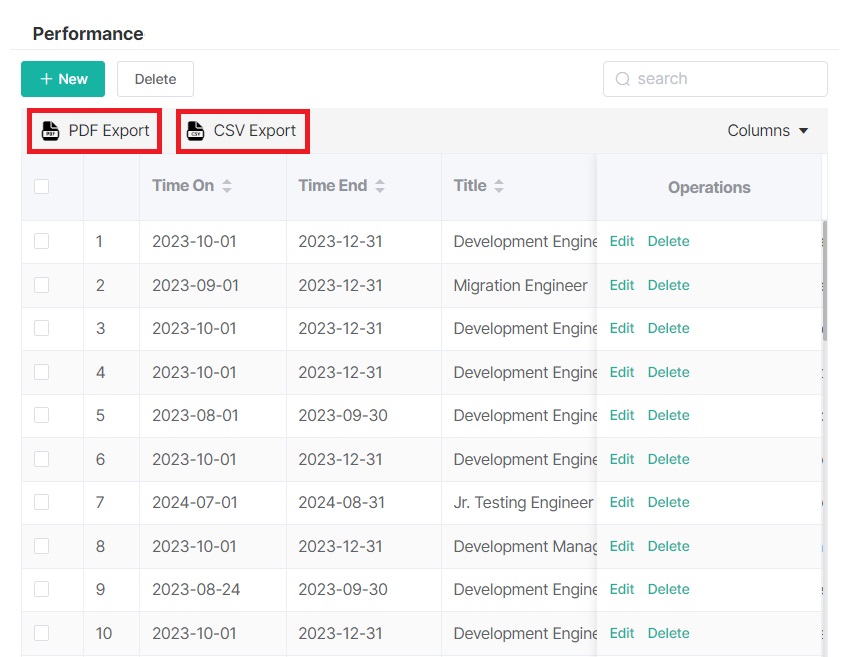
Task: Click the sort arrows next to Time On
Action: tap(227, 185)
